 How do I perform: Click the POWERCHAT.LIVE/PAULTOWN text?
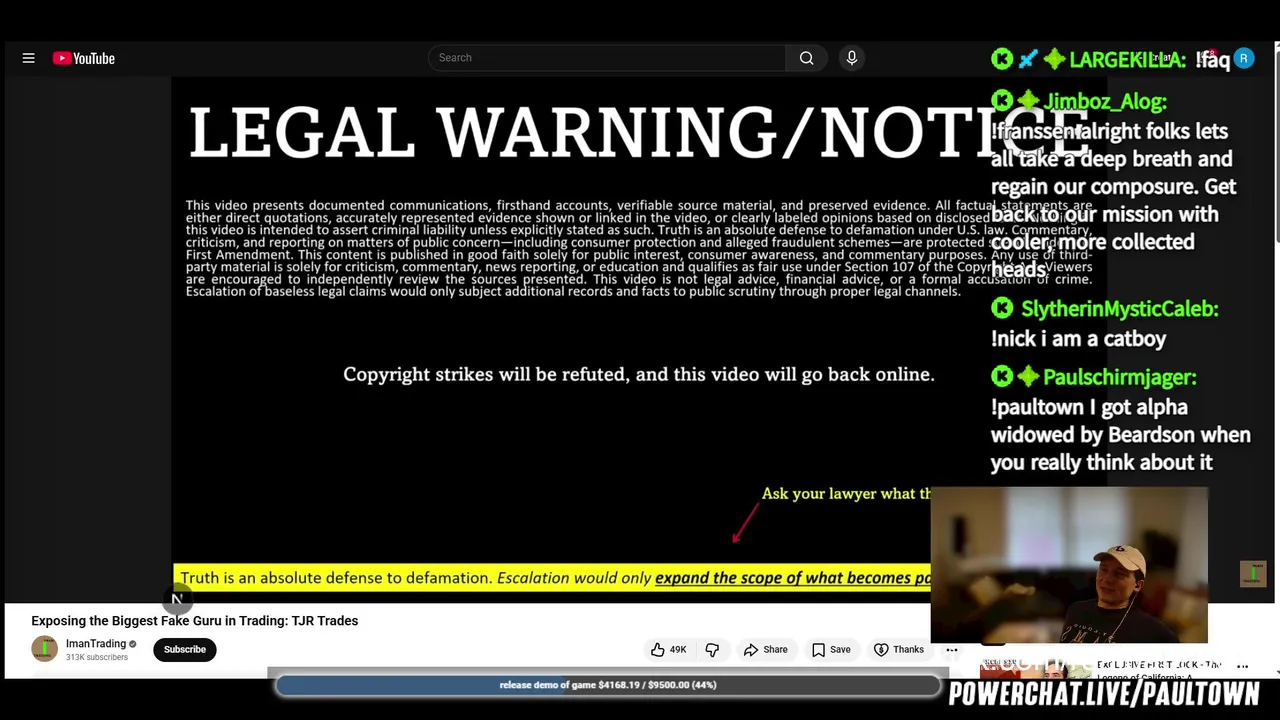click(x=1104, y=694)
